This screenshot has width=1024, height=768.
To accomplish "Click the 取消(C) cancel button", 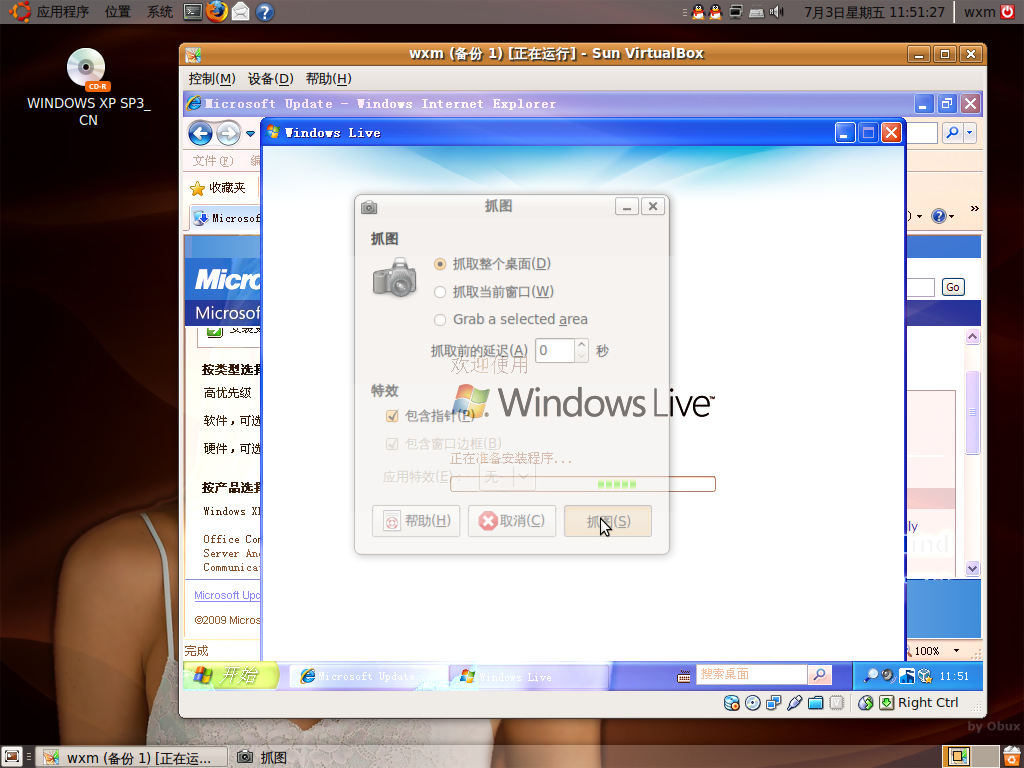I will pos(512,521).
